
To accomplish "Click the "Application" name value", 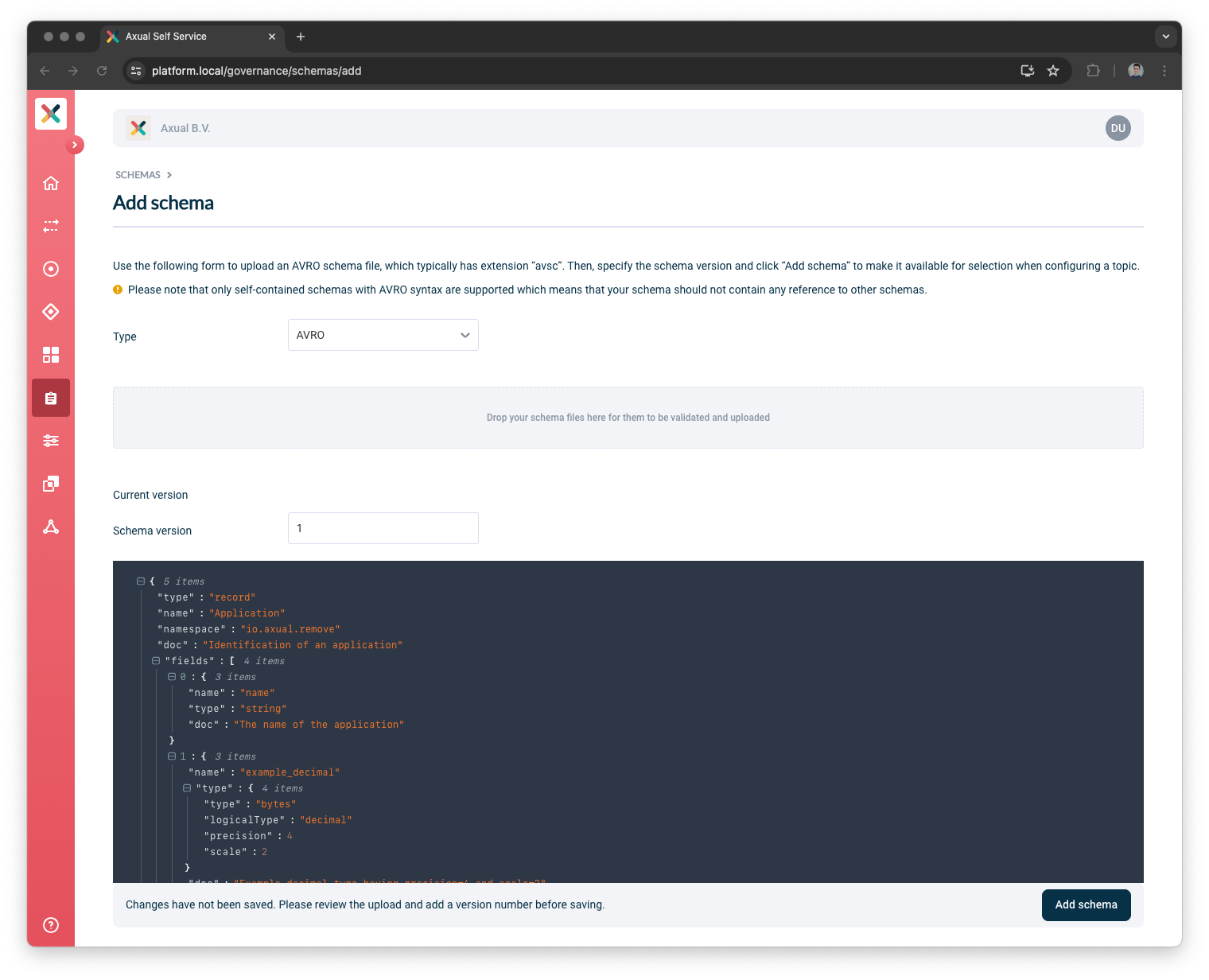I will click(x=247, y=613).
